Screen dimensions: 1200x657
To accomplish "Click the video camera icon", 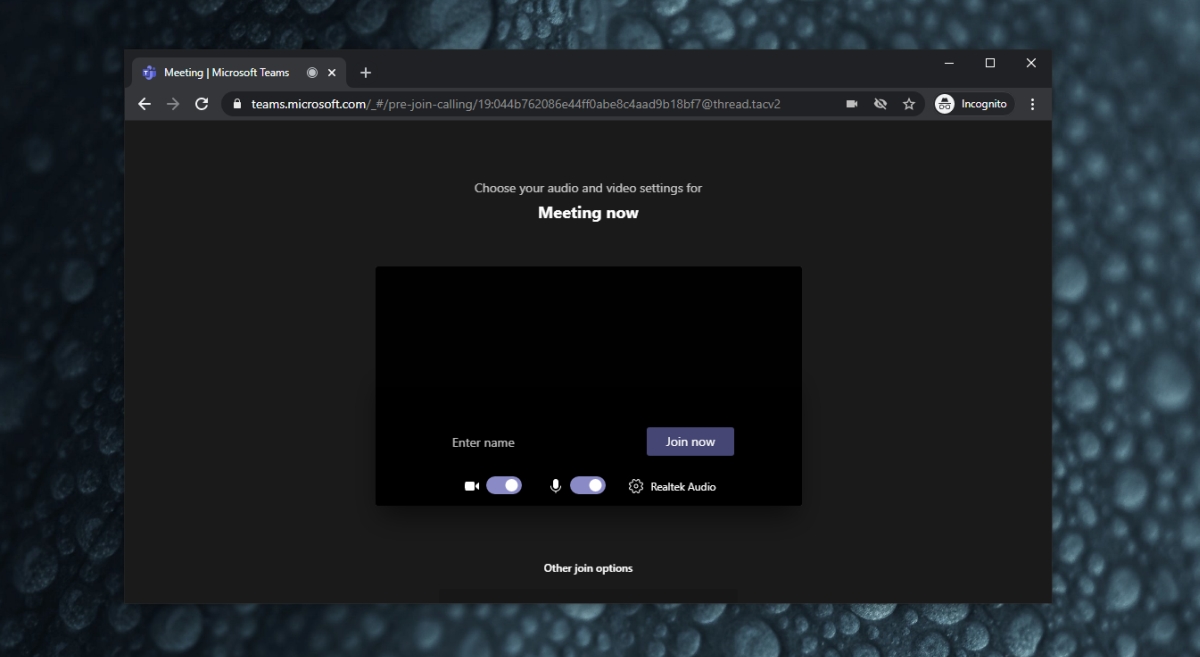I will pos(472,486).
